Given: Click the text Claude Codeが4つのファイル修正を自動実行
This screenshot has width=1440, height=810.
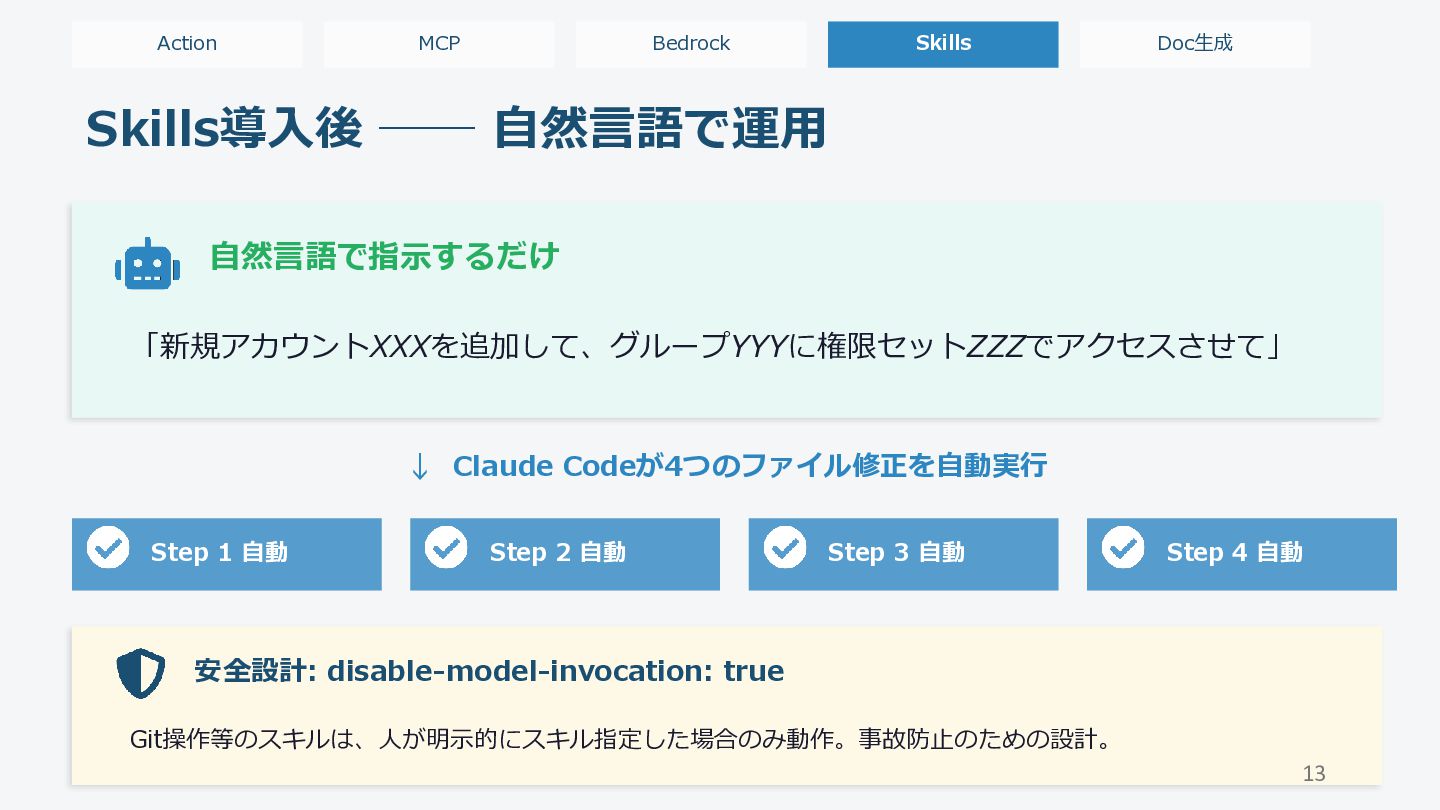Looking at the screenshot, I should [749, 466].
